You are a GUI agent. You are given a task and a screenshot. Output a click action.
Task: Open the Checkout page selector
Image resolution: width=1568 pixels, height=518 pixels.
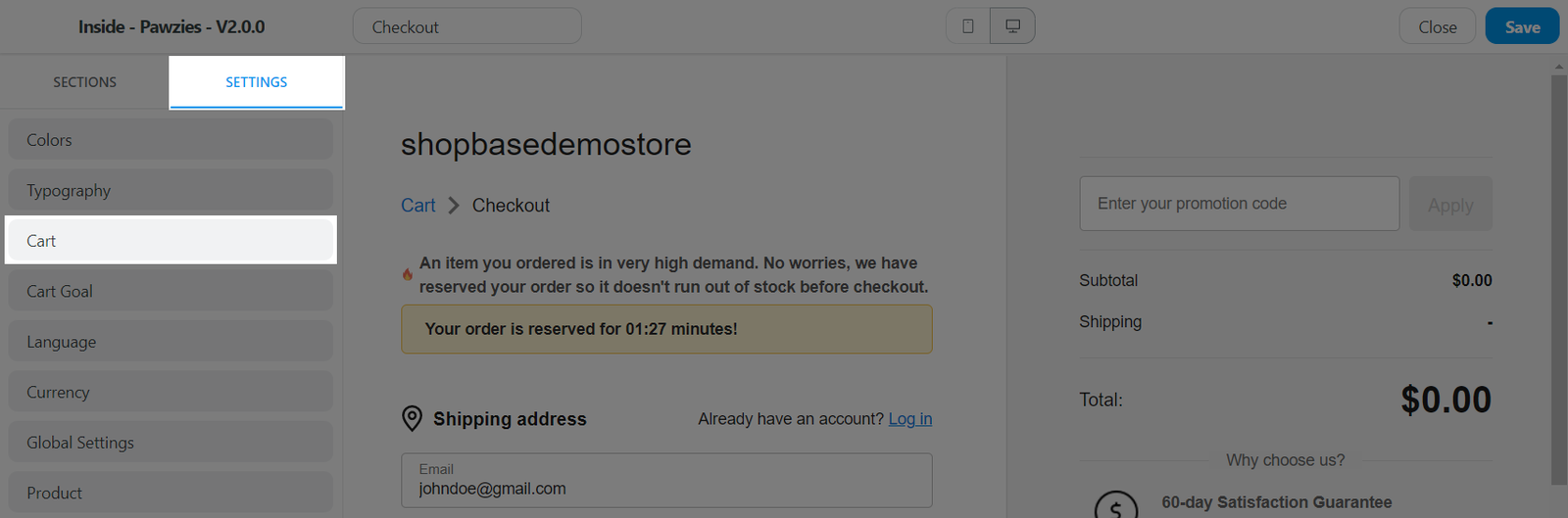[467, 26]
